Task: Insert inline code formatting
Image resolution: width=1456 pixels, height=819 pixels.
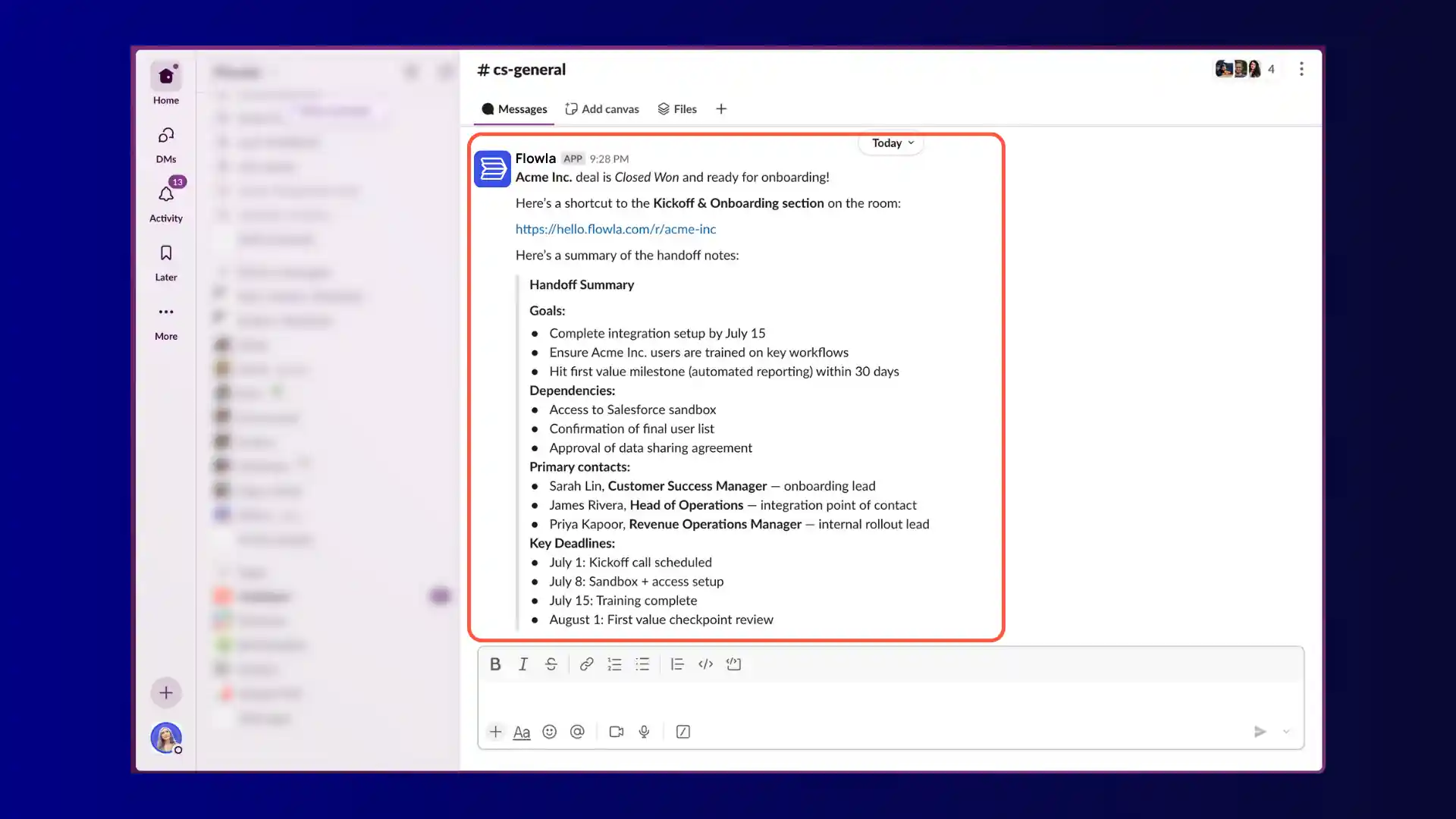Action: pyautogui.click(x=705, y=664)
